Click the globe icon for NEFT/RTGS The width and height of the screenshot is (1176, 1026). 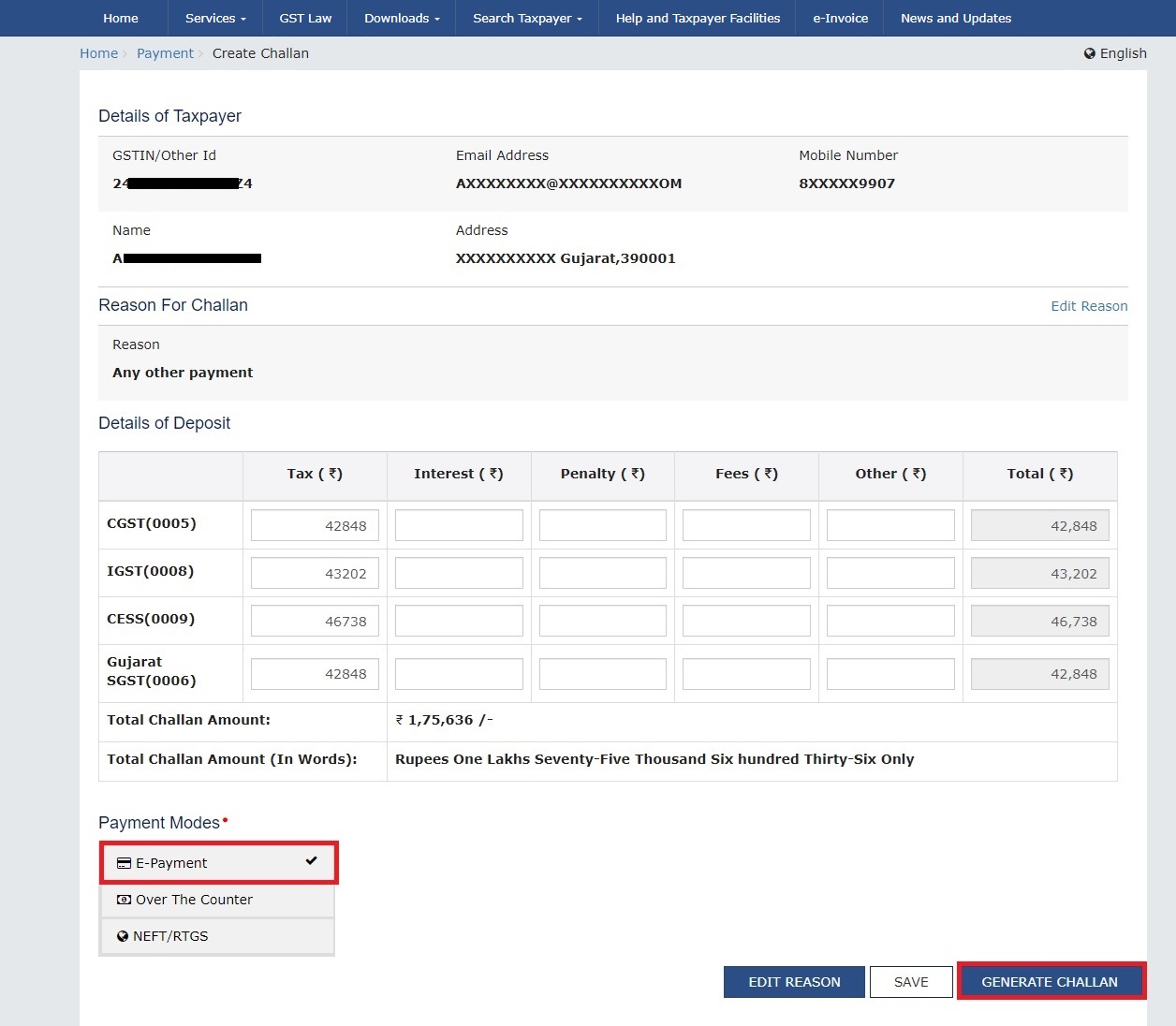[123, 936]
